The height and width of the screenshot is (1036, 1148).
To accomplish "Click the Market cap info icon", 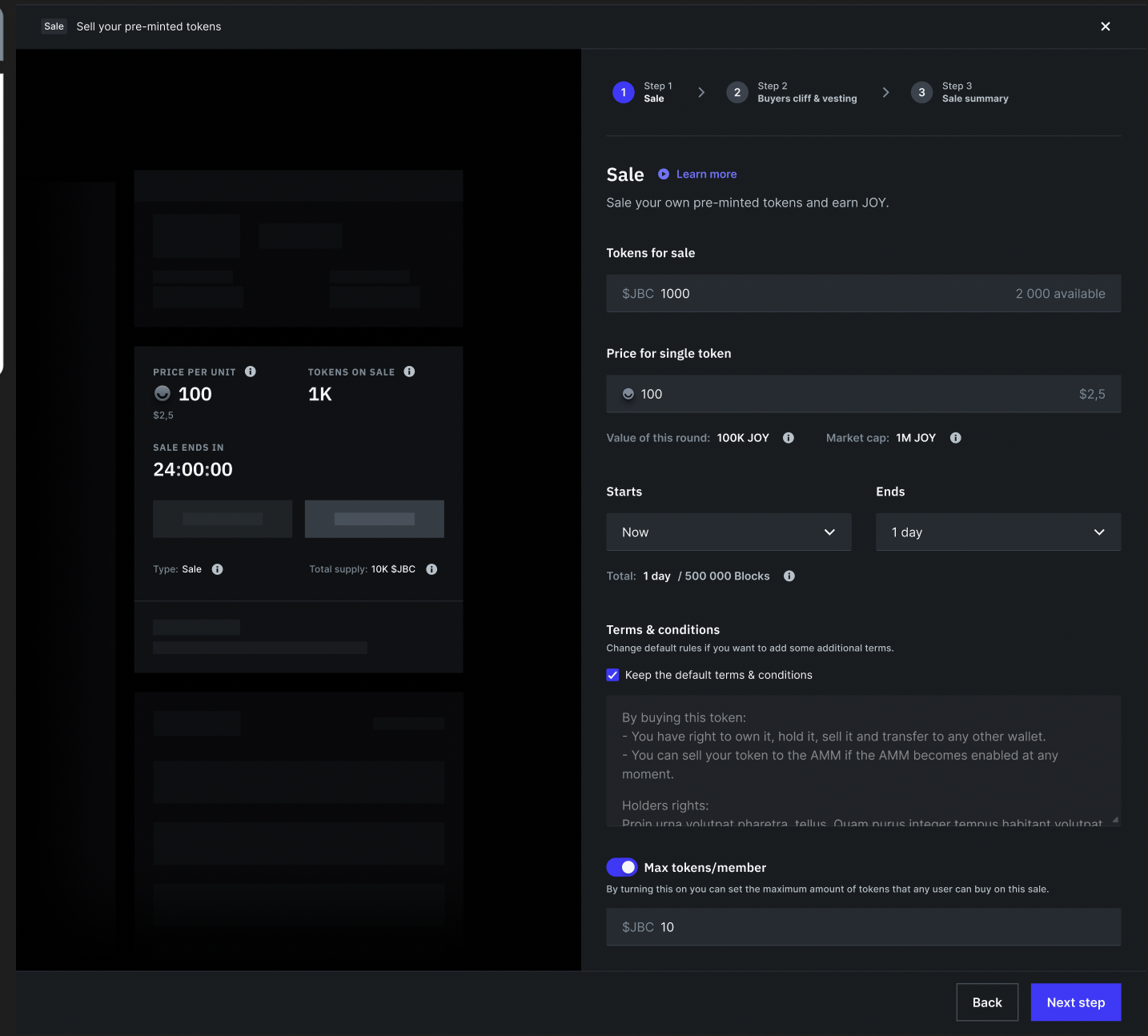I will coord(955,438).
